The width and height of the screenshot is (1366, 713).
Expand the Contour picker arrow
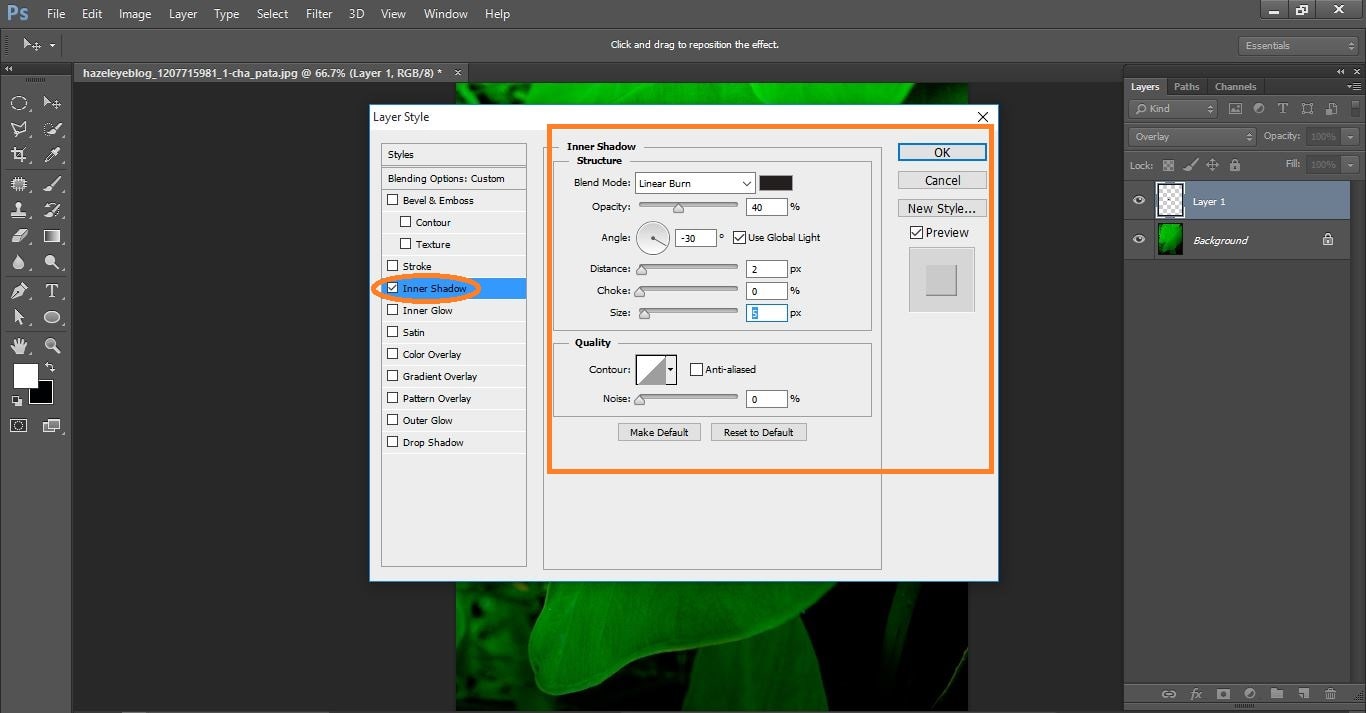[x=671, y=370]
